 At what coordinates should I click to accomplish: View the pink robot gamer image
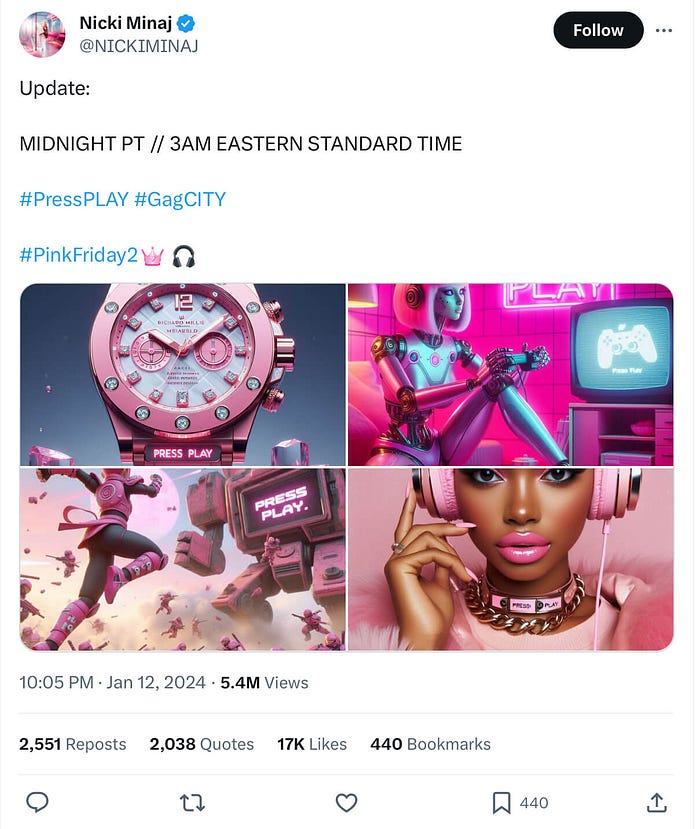click(x=510, y=375)
